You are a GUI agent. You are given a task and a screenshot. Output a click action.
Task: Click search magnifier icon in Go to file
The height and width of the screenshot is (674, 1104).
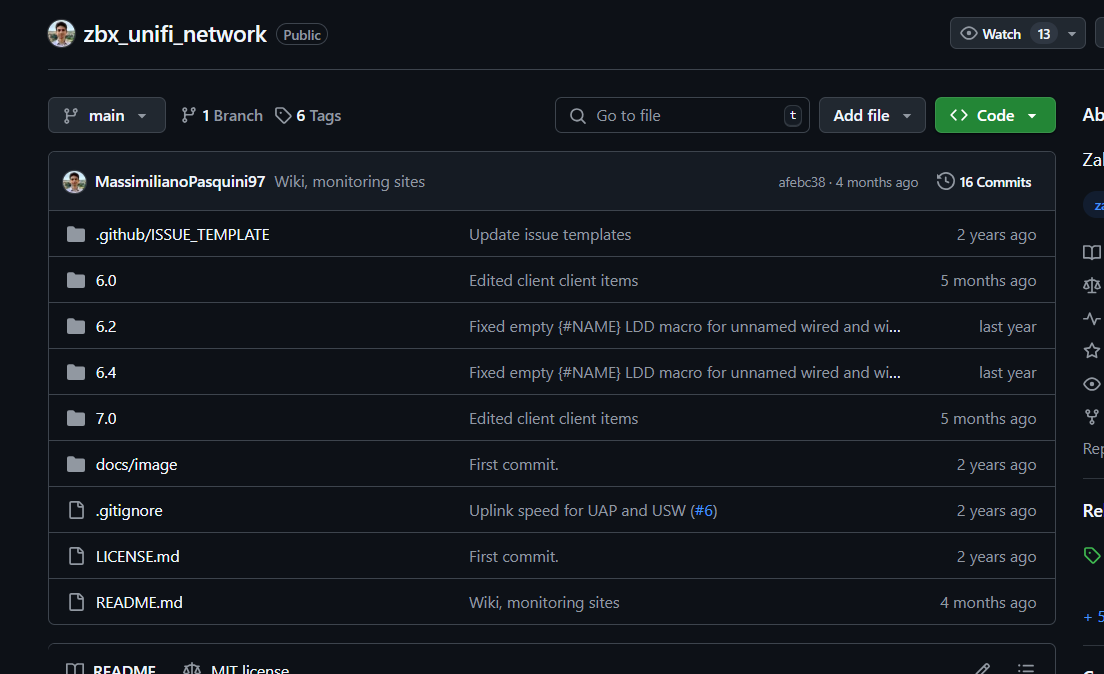point(578,116)
